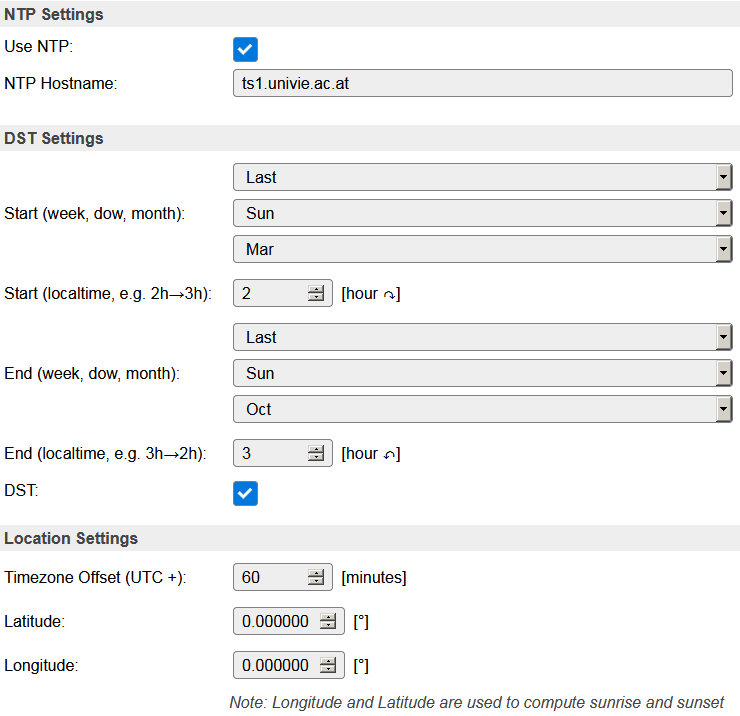The width and height of the screenshot is (740, 716).
Task: Decrease DST end hour with spinner down arrow
Action: tap(316, 458)
